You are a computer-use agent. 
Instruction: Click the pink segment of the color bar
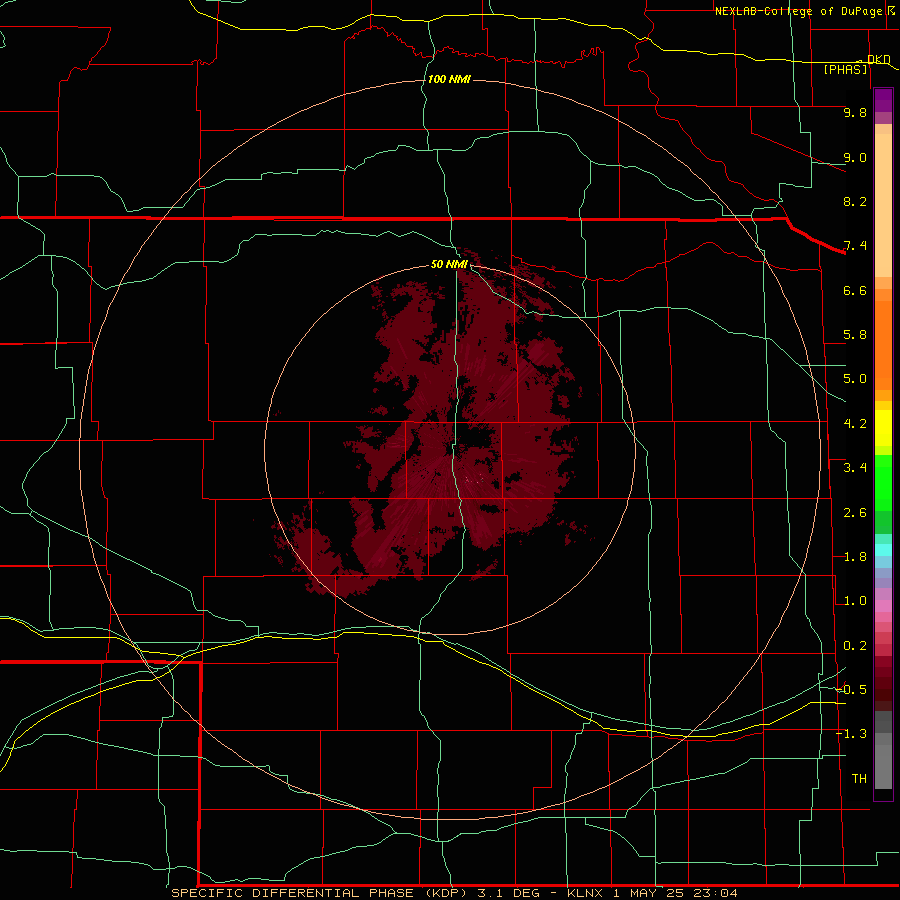[x=883, y=606]
